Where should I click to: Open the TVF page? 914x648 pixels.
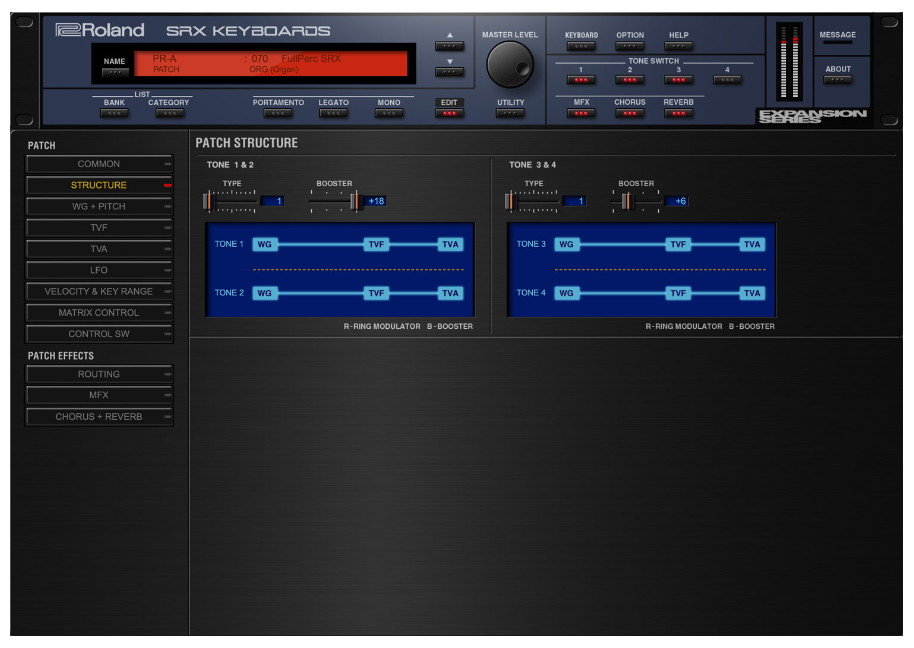pyautogui.click(x=99, y=227)
